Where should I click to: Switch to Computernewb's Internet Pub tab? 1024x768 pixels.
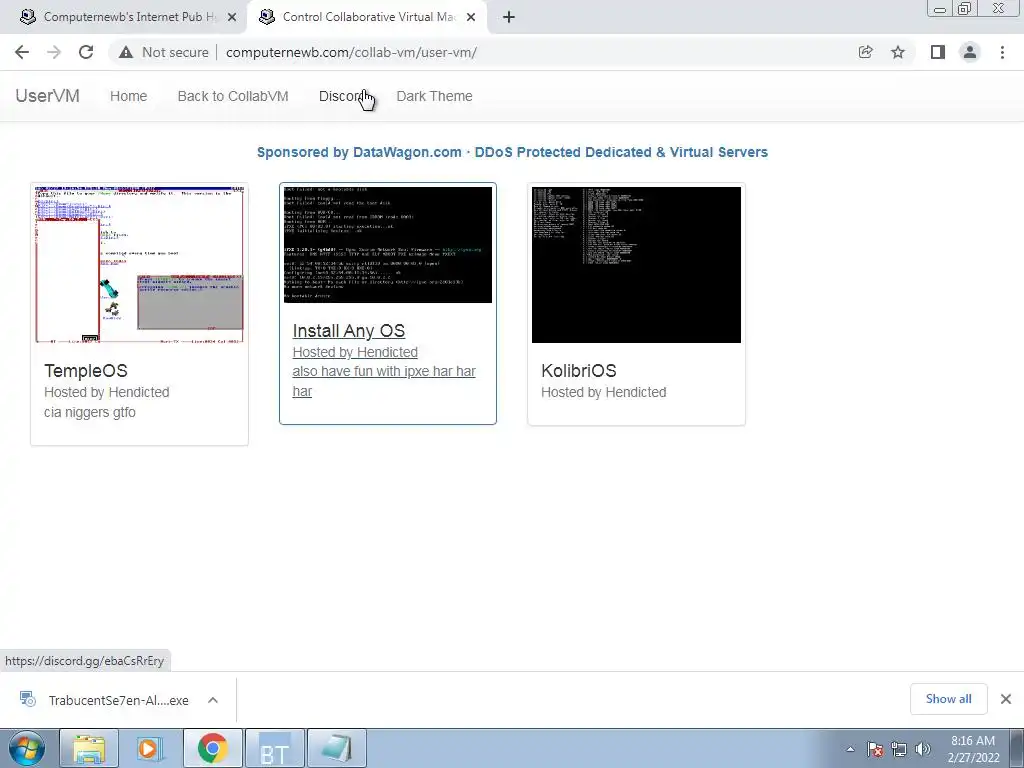click(x=122, y=17)
